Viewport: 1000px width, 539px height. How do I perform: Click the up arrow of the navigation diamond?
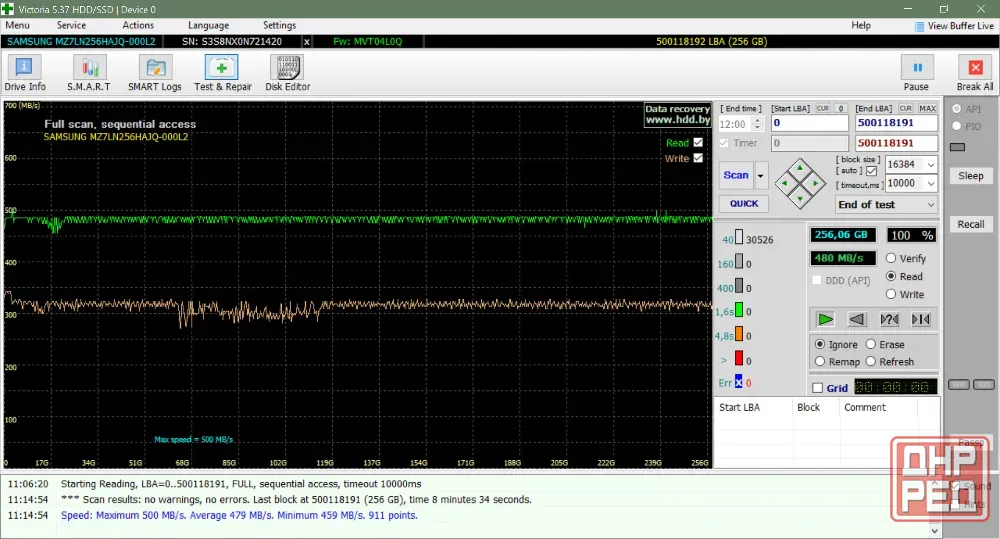[800, 168]
